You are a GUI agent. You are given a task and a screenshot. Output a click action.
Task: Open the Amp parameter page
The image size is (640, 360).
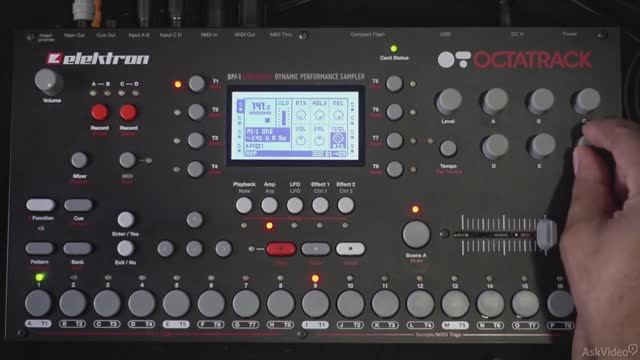click(269, 205)
